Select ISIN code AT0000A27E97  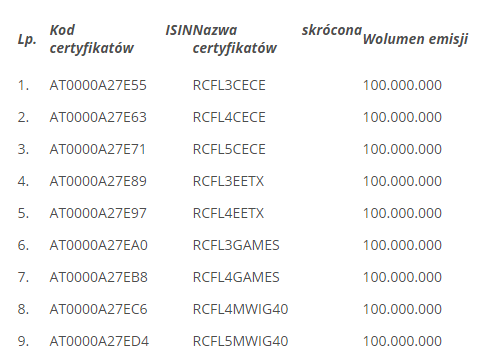point(98,213)
